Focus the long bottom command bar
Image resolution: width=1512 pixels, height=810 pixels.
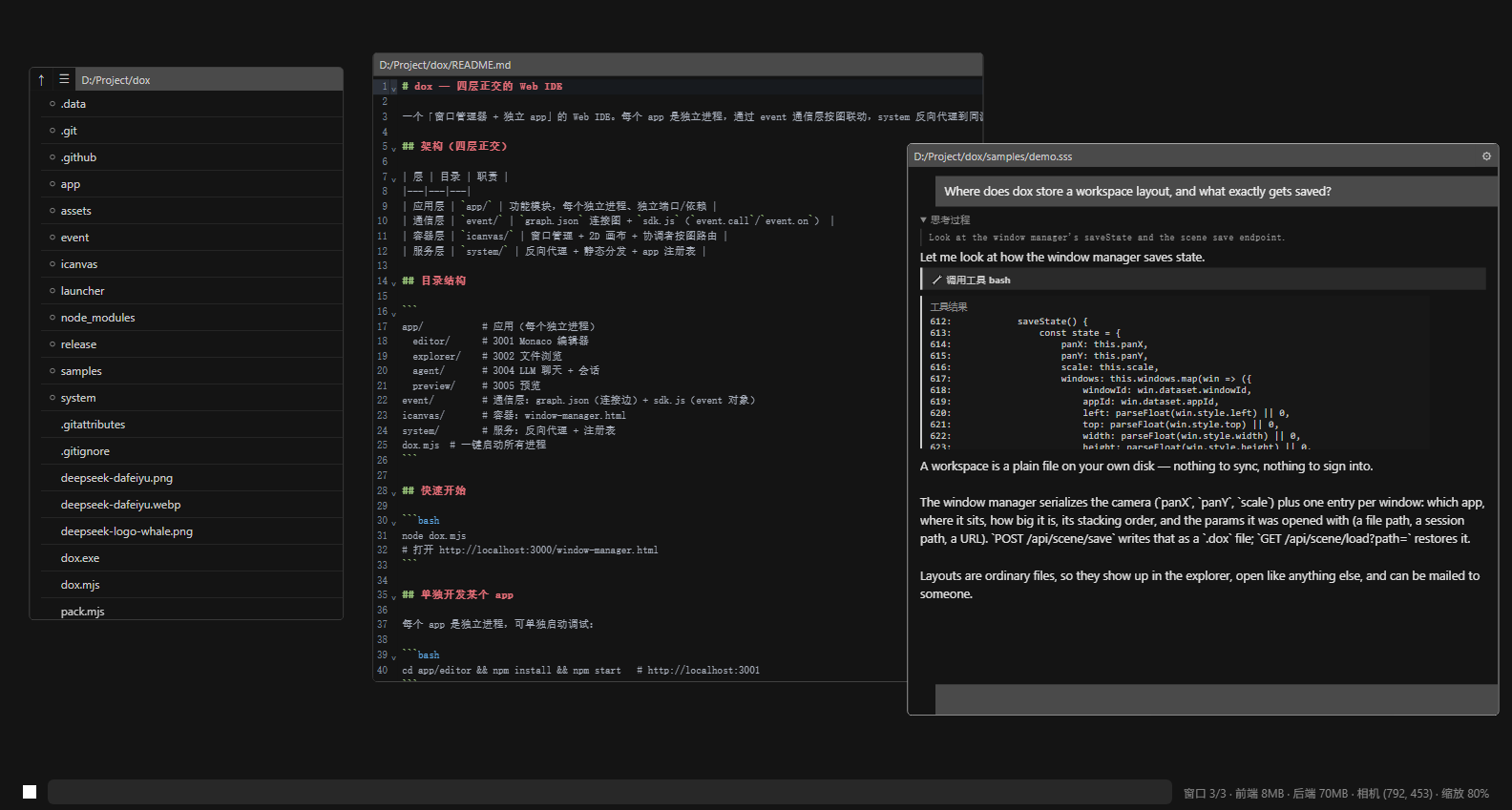tap(610, 792)
